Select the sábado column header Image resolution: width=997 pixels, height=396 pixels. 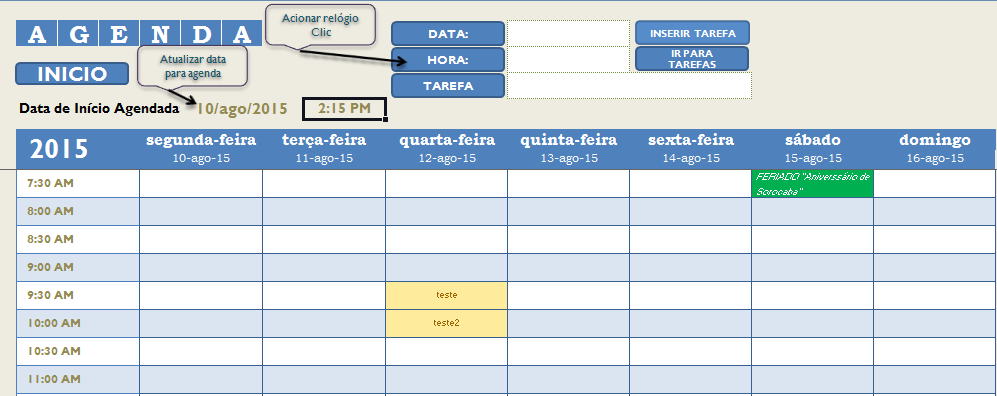(813, 149)
